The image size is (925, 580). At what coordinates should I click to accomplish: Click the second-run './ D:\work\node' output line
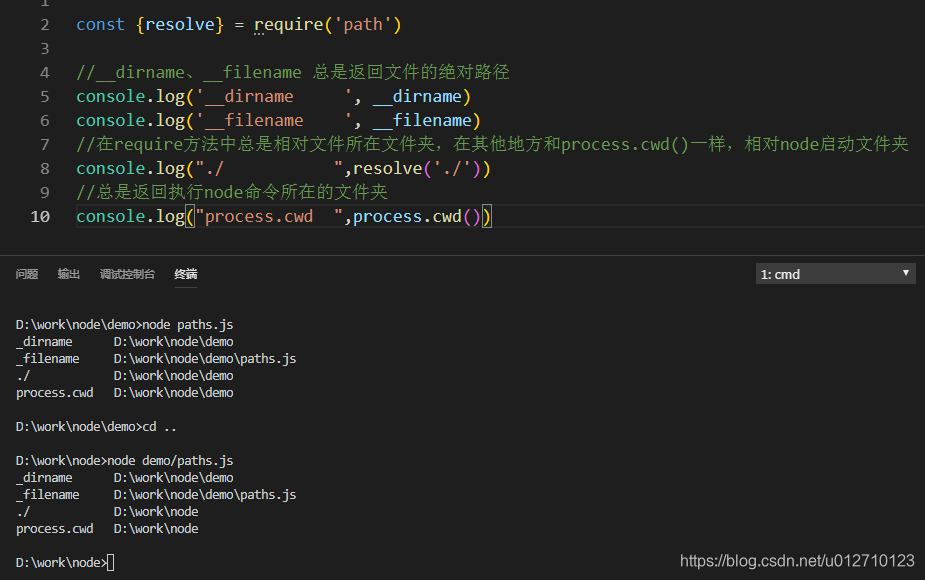[107, 512]
